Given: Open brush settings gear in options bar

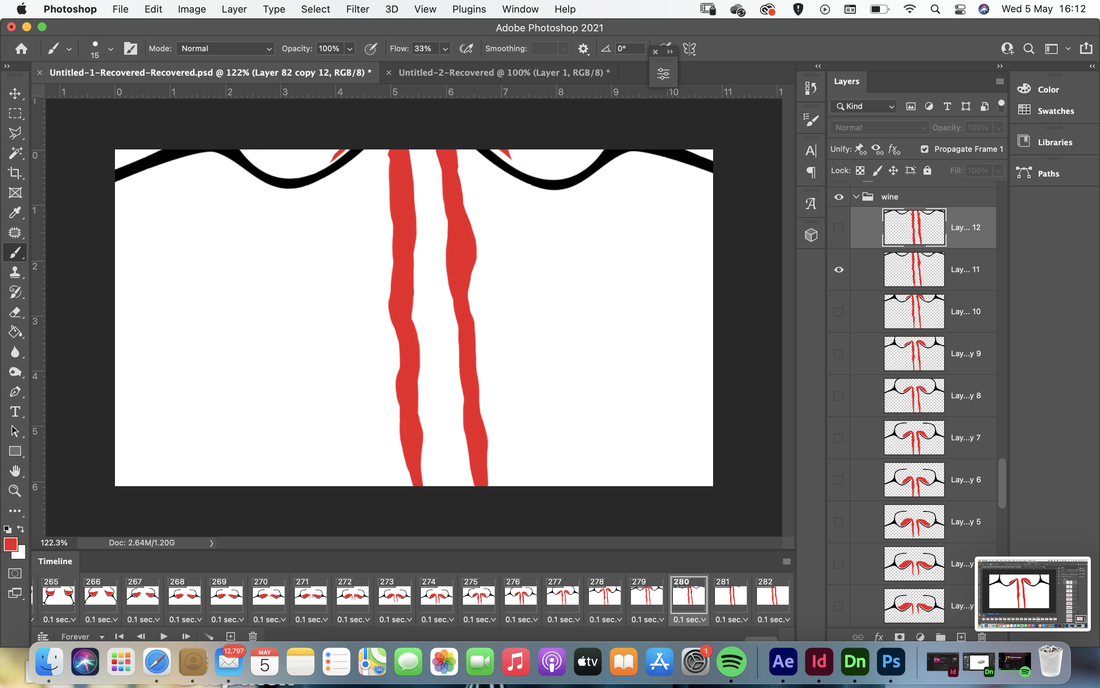Looking at the screenshot, I should [583, 48].
